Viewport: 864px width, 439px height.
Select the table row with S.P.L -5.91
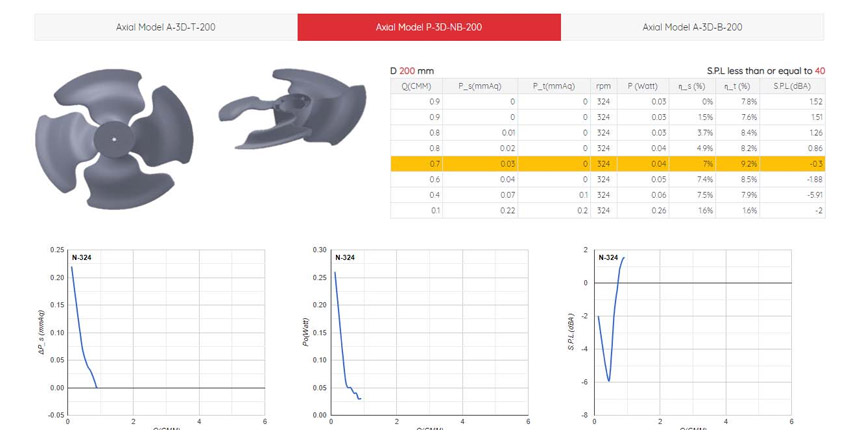[607, 195]
